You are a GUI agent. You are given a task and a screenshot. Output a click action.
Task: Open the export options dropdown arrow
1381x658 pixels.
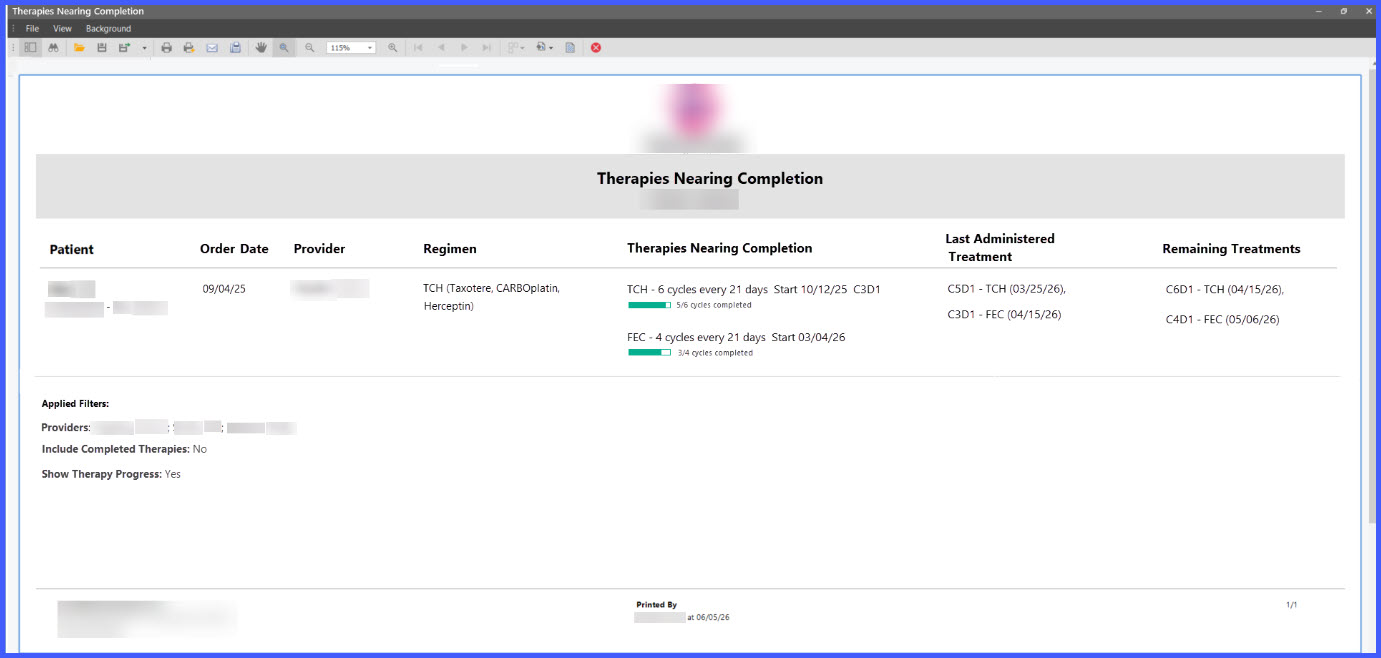click(x=144, y=48)
